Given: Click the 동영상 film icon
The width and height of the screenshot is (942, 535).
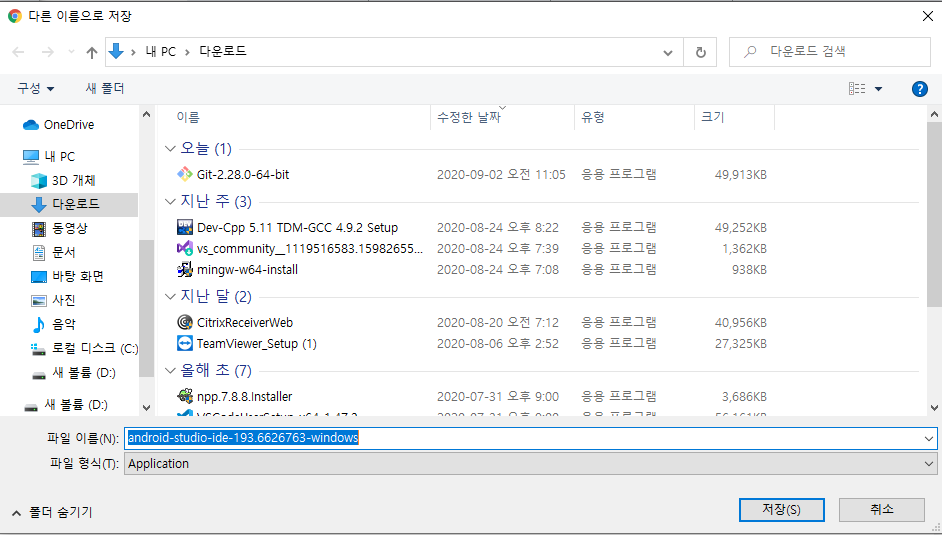Looking at the screenshot, I should 39,228.
